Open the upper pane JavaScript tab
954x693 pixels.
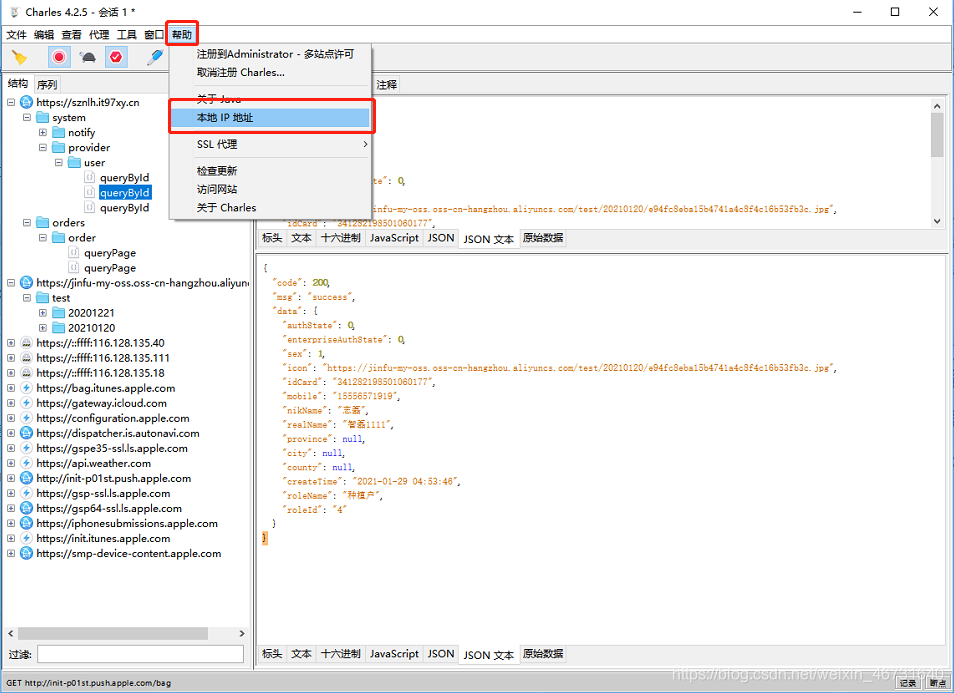(394, 238)
